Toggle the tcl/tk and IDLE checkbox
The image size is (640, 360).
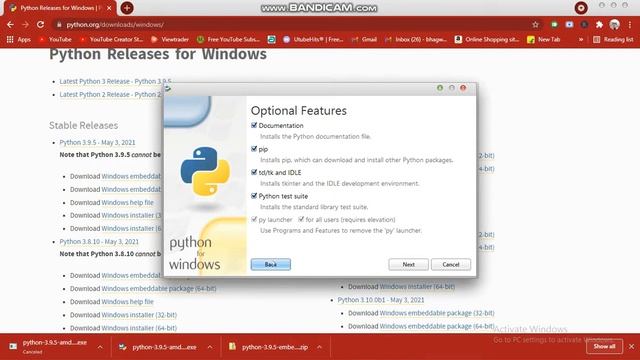click(x=254, y=172)
